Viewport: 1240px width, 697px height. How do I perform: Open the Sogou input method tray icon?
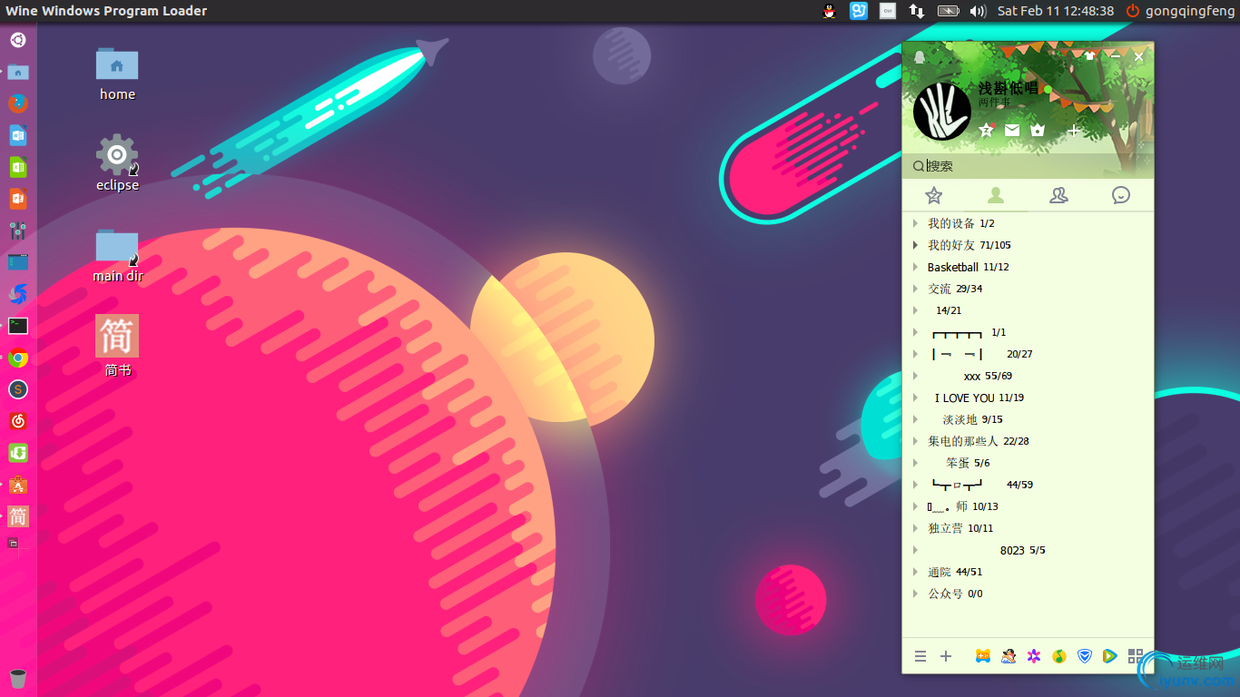[x=858, y=11]
